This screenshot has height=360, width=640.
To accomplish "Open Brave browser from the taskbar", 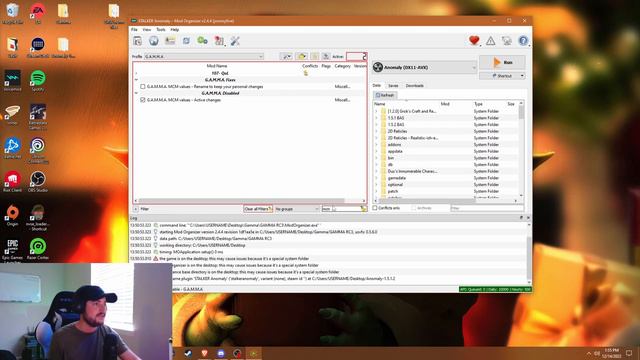I will coord(204,353).
